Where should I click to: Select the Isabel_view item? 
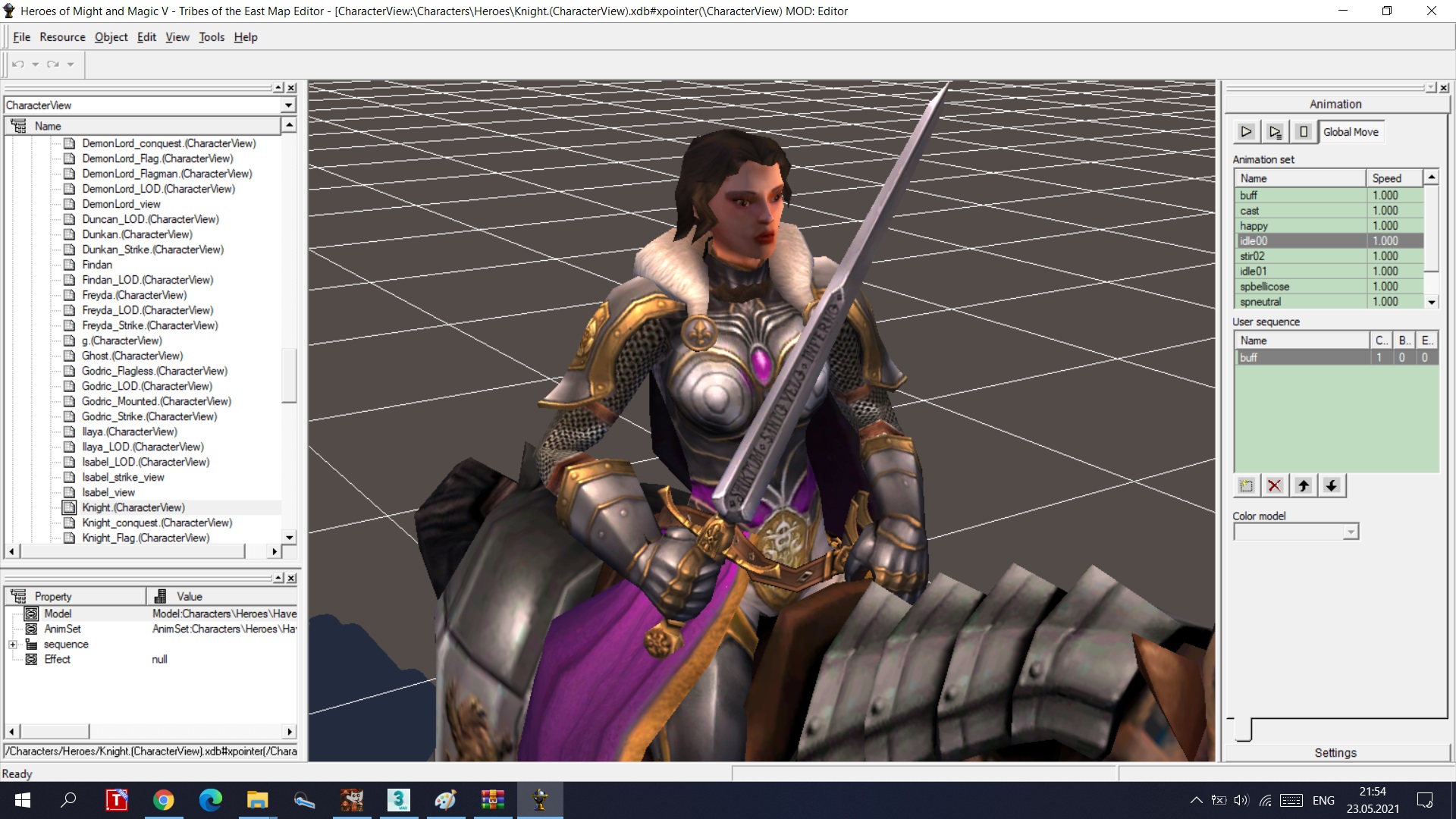point(108,492)
